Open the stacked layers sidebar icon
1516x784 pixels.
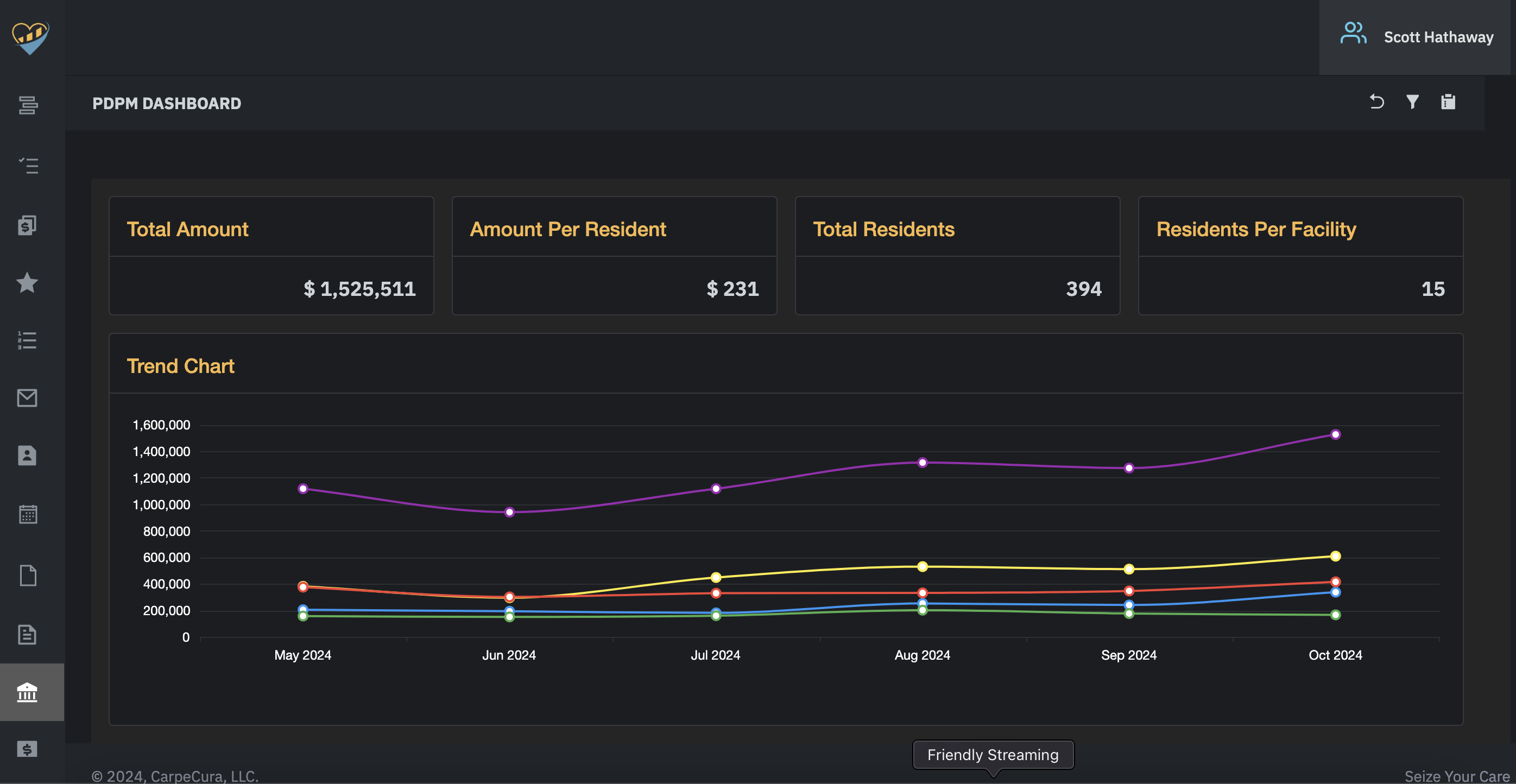point(28,105)
